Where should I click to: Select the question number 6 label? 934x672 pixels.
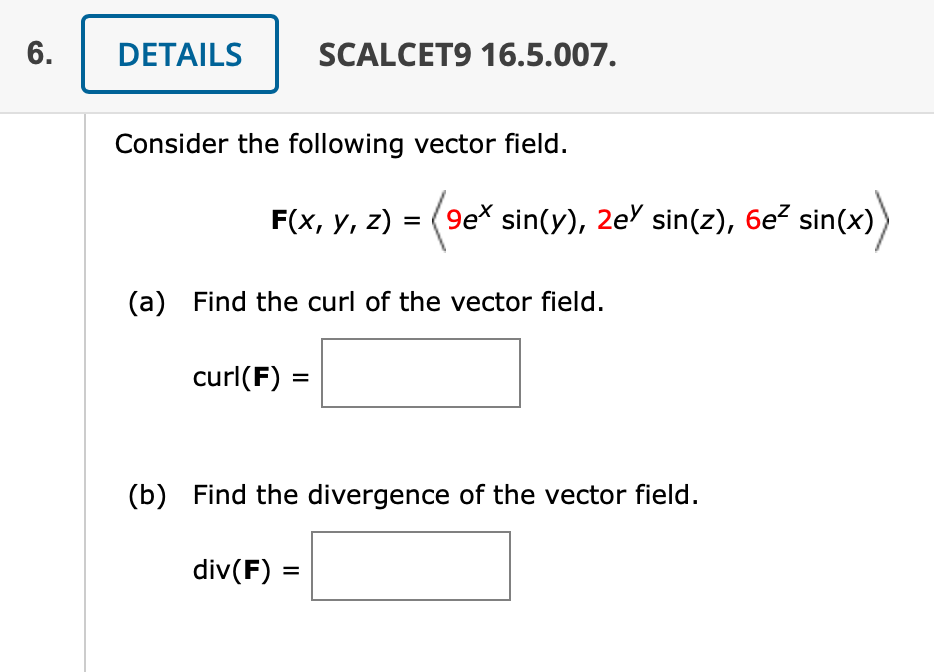click(x=38, y=54)
